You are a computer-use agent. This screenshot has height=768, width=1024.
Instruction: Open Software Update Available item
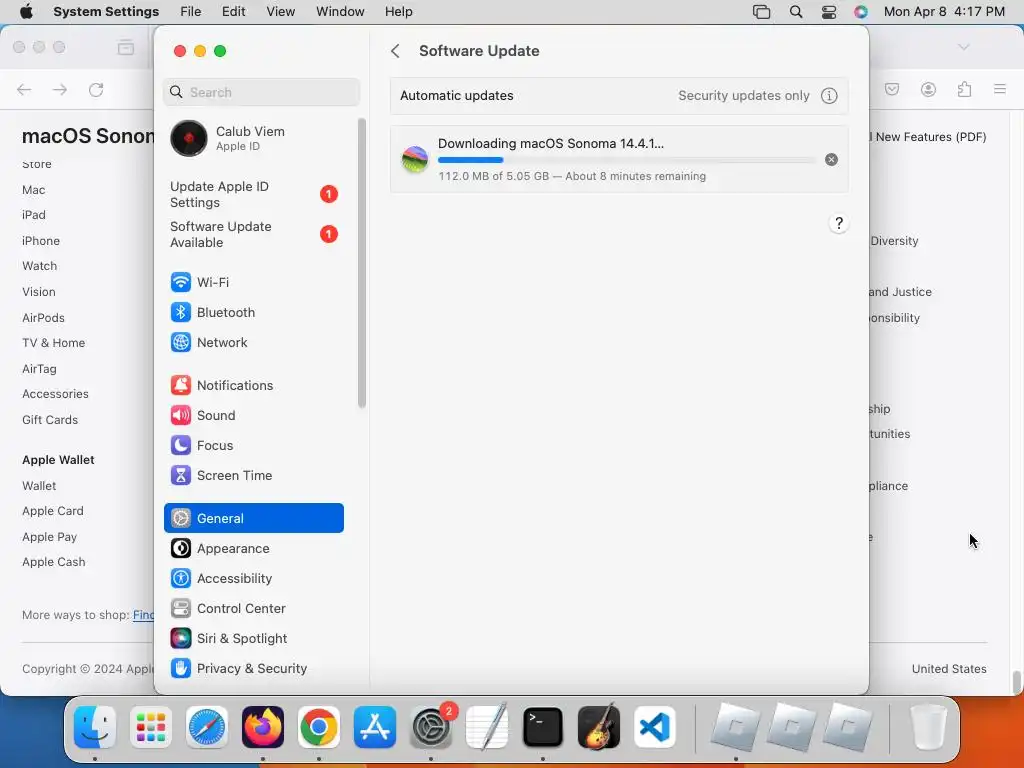pos(253,234)
